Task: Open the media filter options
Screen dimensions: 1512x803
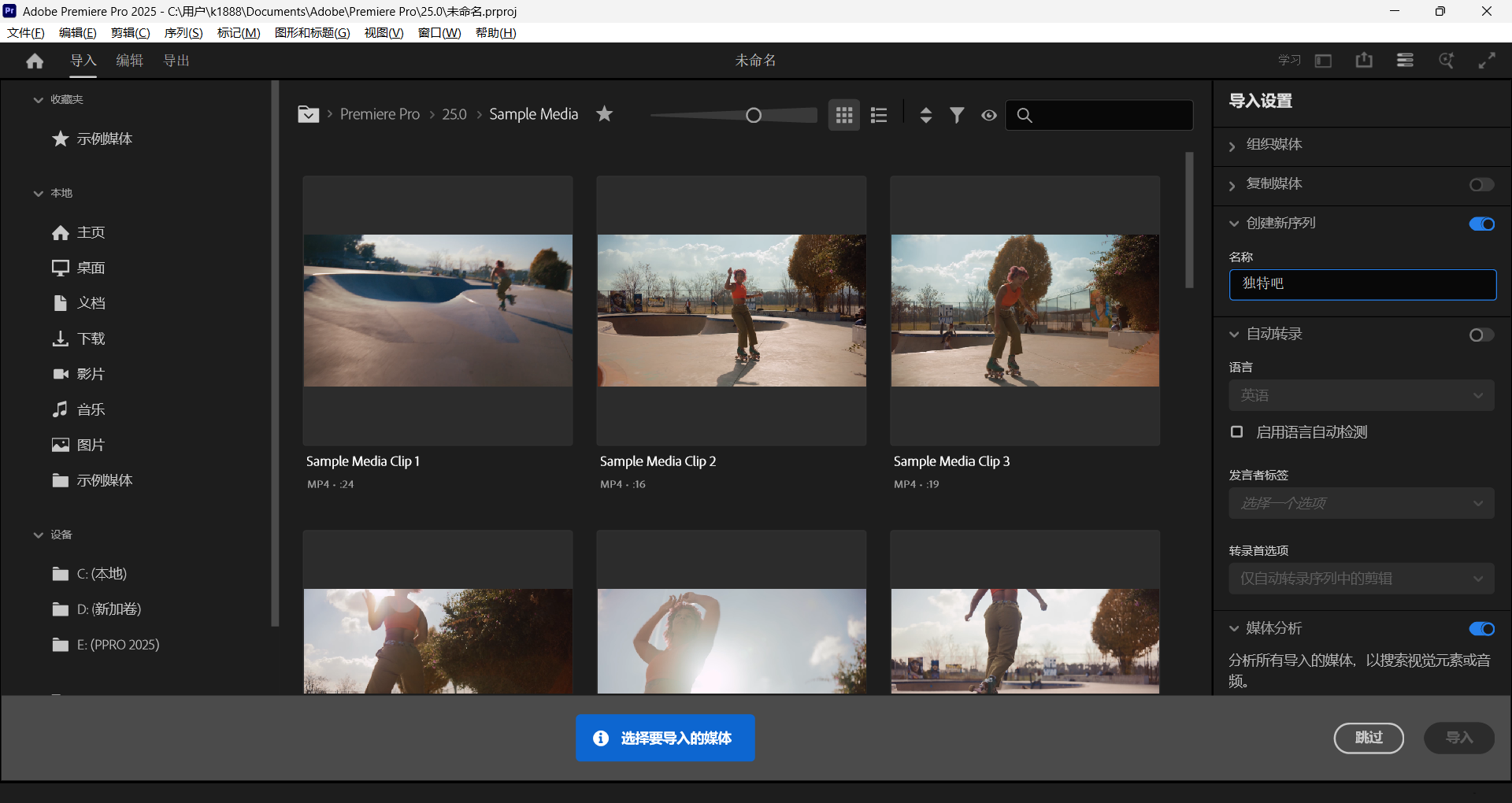Action: pyautogui.click(x=957, y=114)
